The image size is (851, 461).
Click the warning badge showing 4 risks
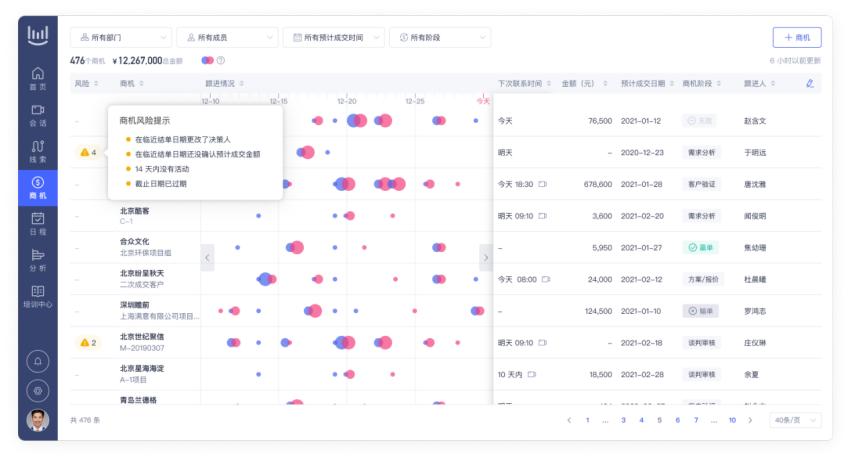(88, 153)
